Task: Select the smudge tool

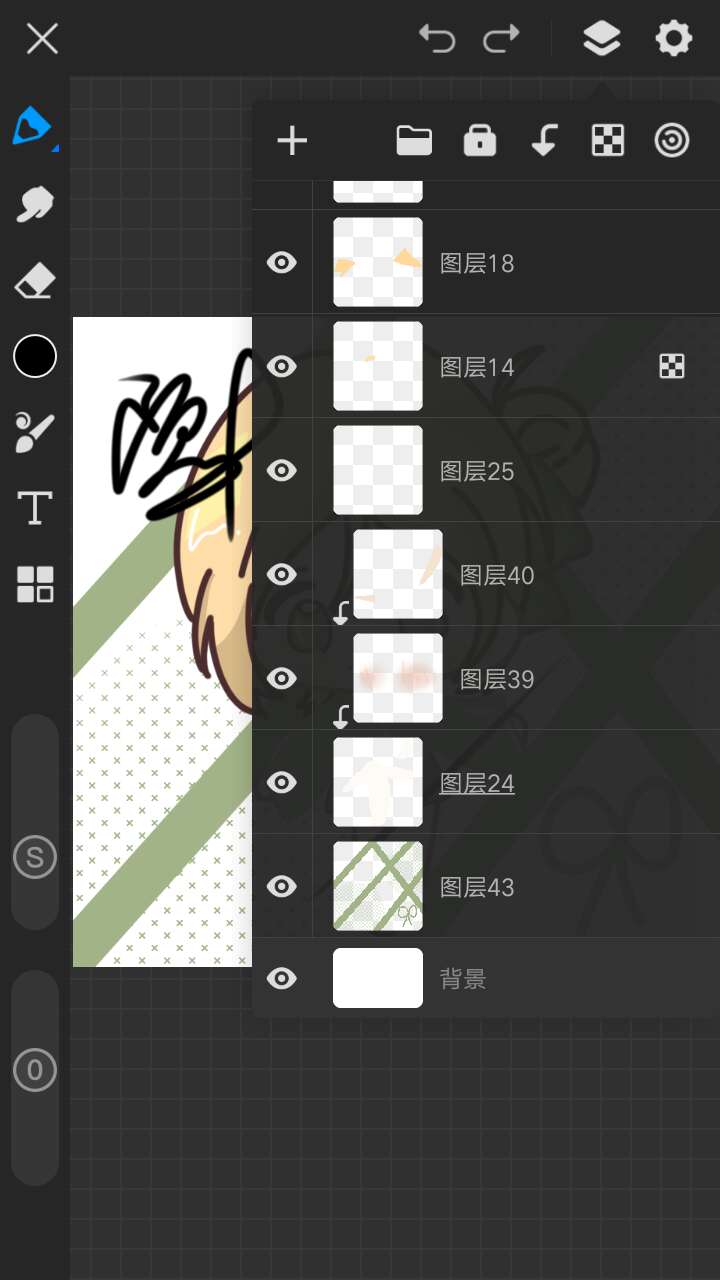Action: 34,204
